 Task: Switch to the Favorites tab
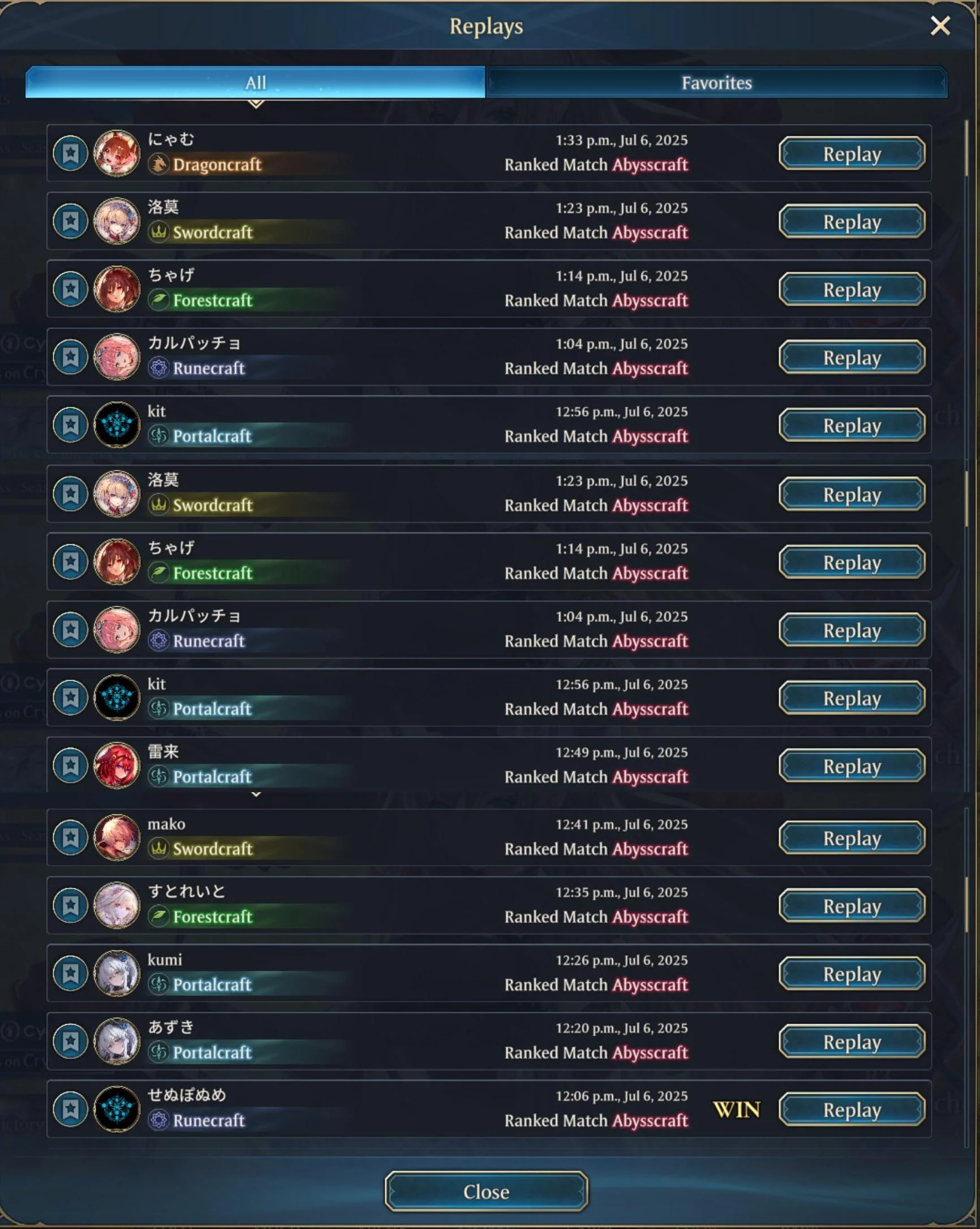717,83
